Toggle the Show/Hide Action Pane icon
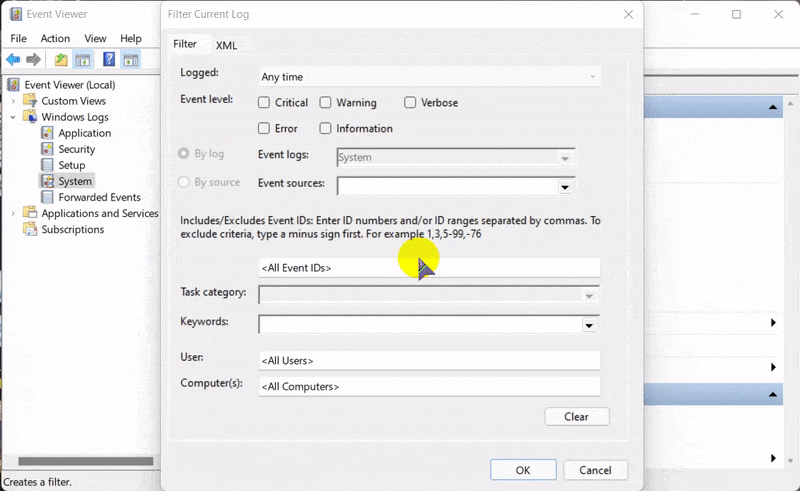Screen dimensions: 800x491 coord(131,60)
